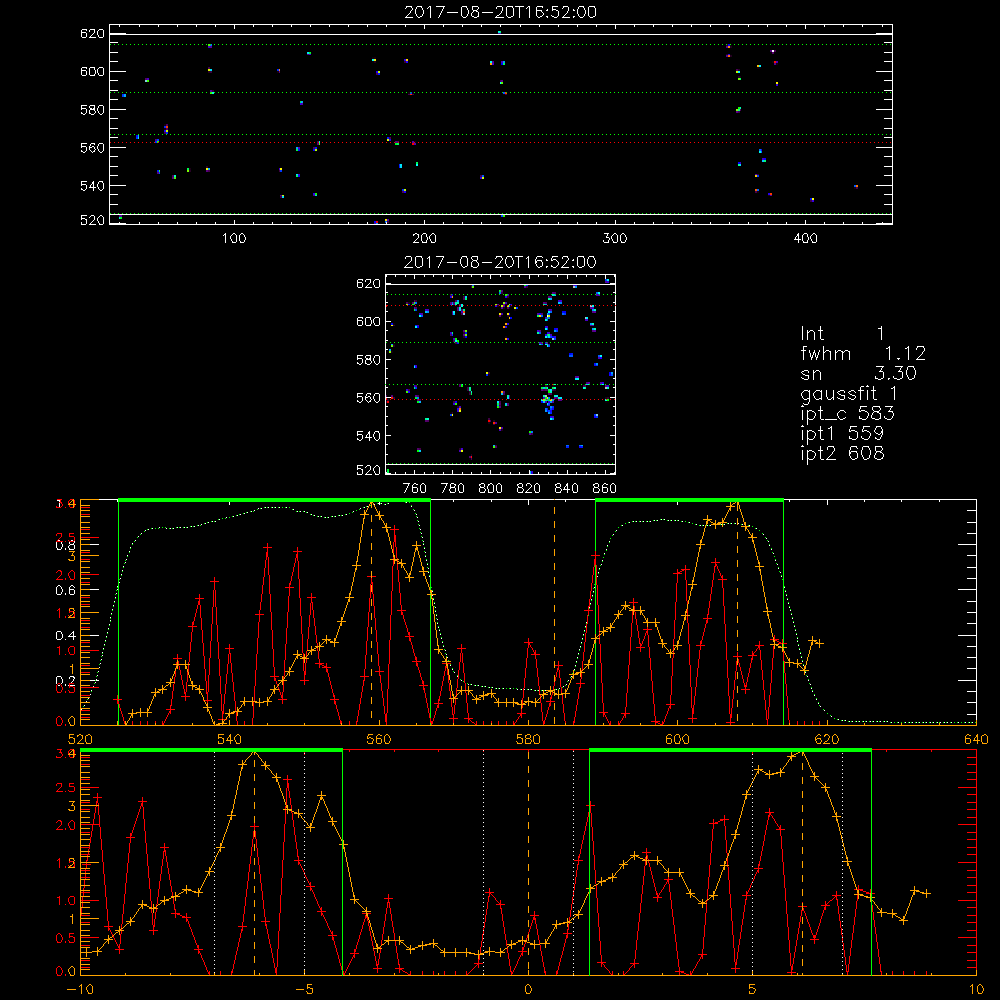Click the thick green bar over 590–614 in profile plot

[x=689, y=500]
